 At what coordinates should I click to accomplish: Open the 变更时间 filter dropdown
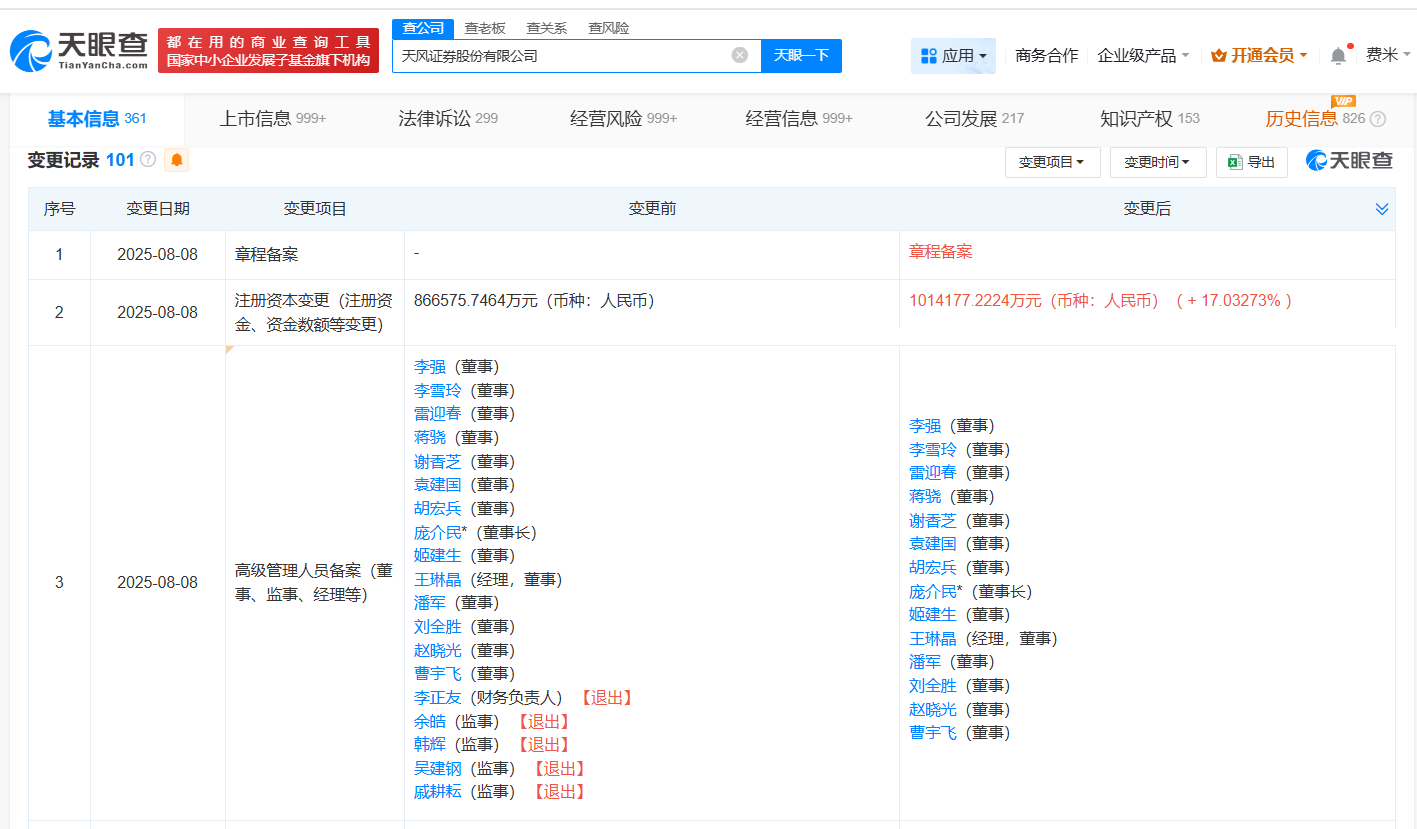1157,162
